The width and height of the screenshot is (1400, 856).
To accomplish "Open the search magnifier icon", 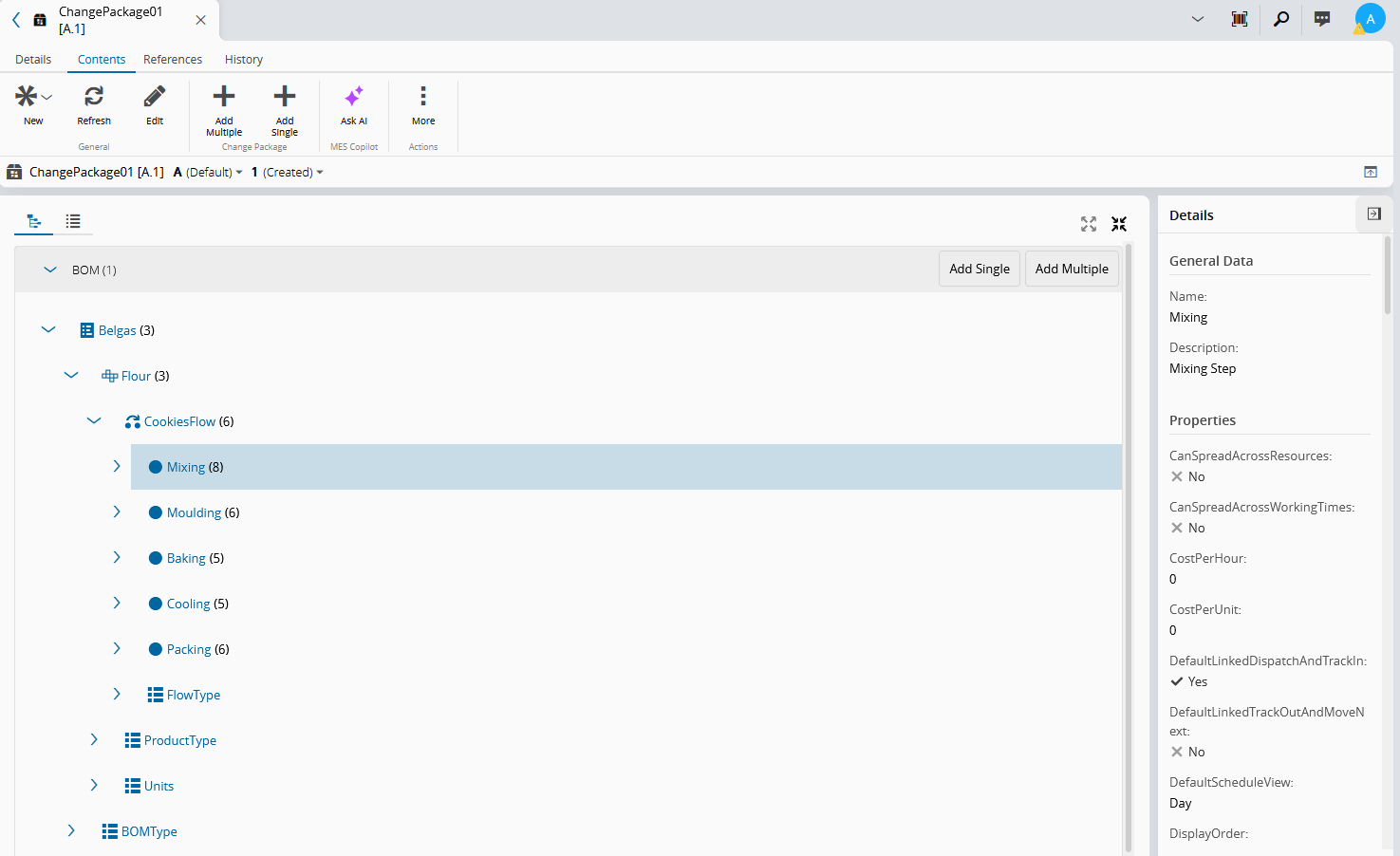I will pos(1281,19).
